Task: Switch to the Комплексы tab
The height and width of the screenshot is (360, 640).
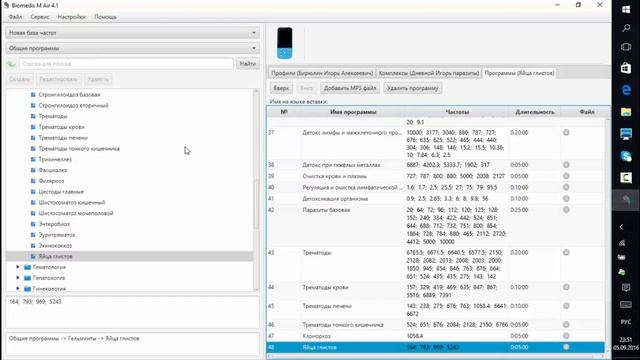Action: pos(429,73)
